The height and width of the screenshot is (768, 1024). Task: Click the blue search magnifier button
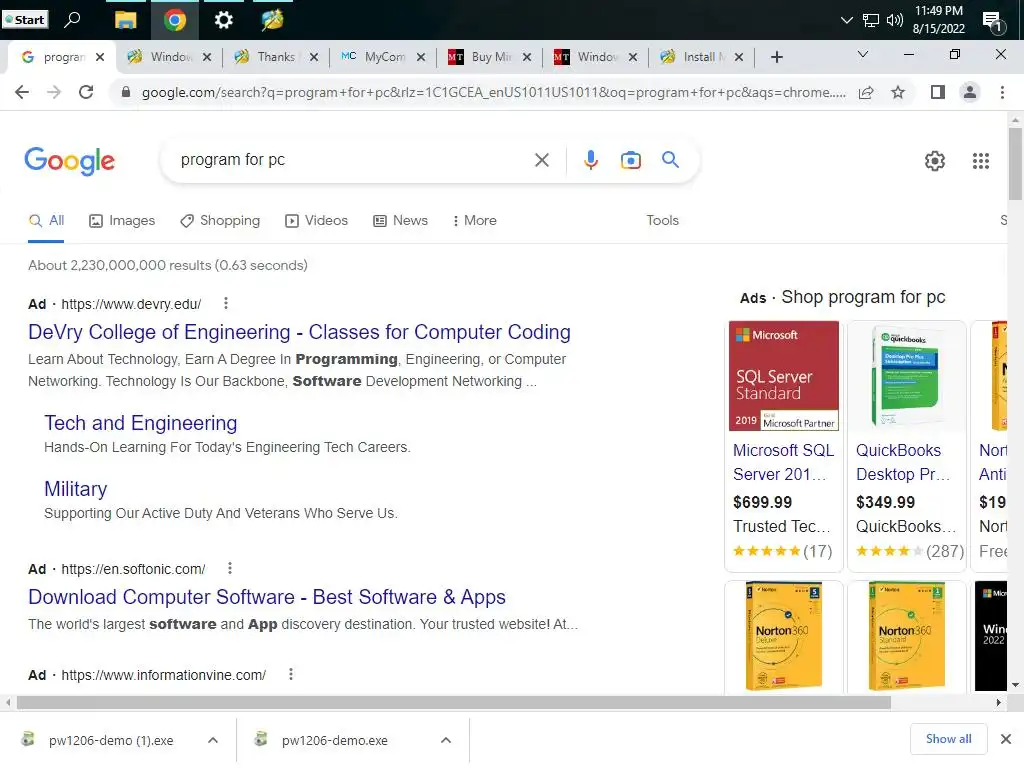pyautogui.click(x=670, y=159)
